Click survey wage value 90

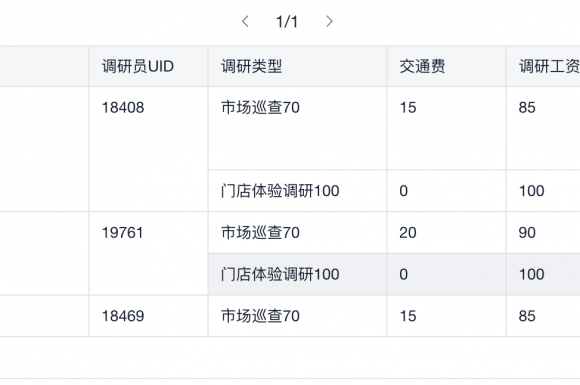pos(527,233)
